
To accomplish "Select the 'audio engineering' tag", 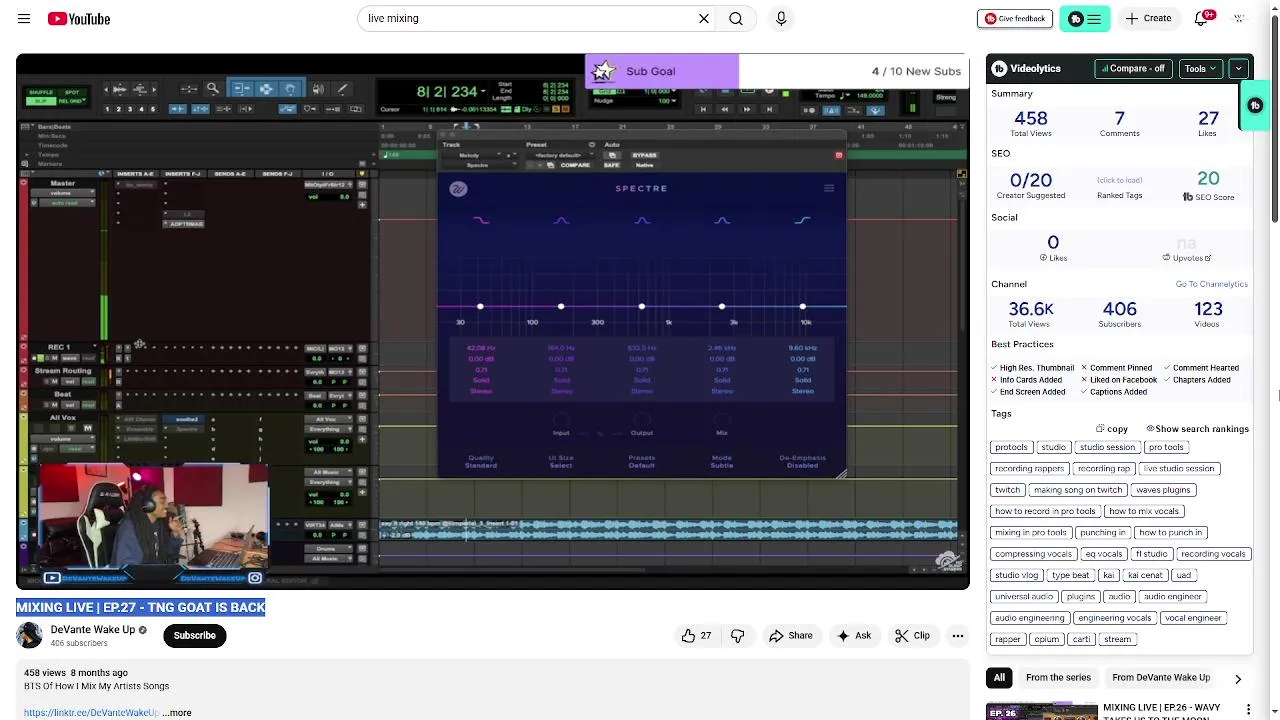I will click(x=1029, y=618).
